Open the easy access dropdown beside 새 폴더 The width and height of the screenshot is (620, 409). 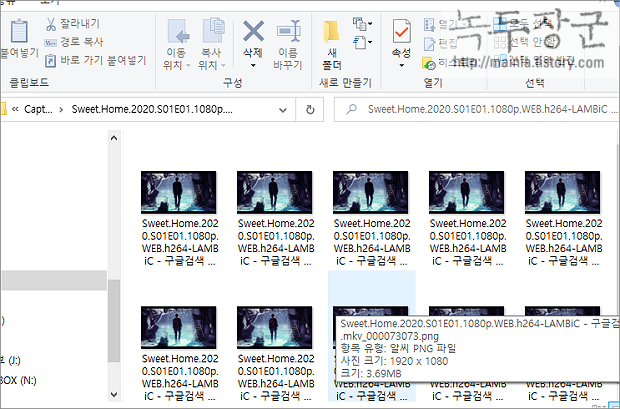[362, 42]
